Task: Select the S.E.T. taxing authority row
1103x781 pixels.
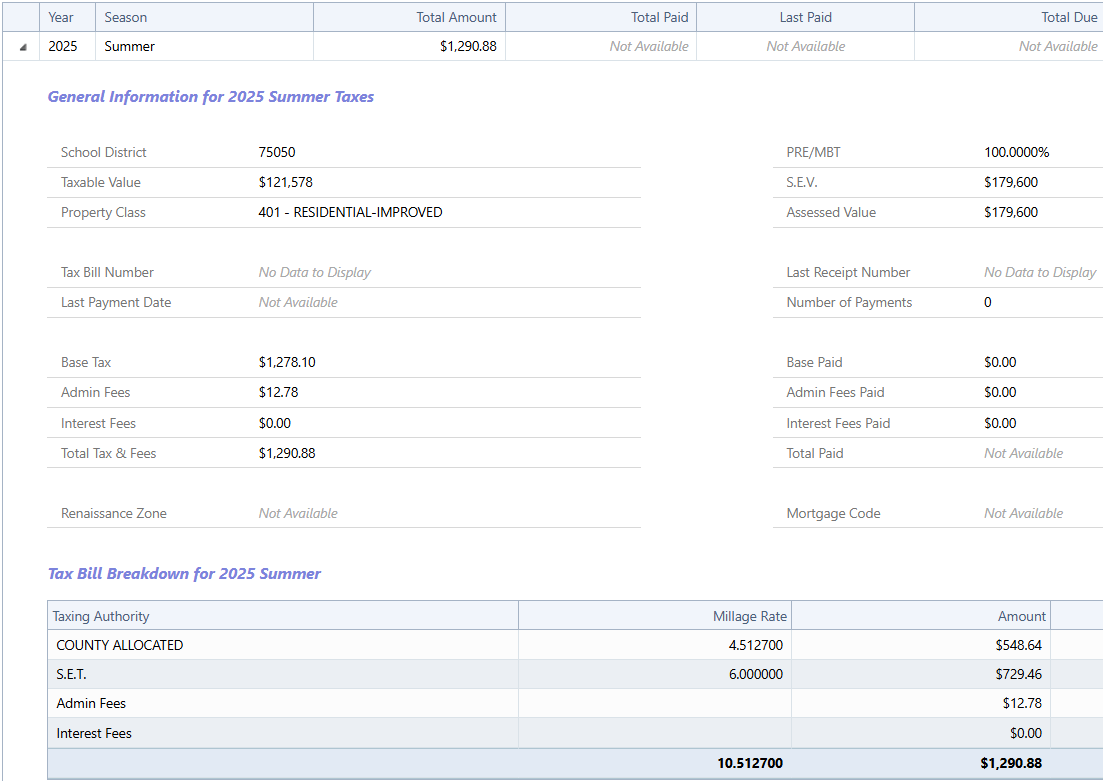Action: pos(72,674)
